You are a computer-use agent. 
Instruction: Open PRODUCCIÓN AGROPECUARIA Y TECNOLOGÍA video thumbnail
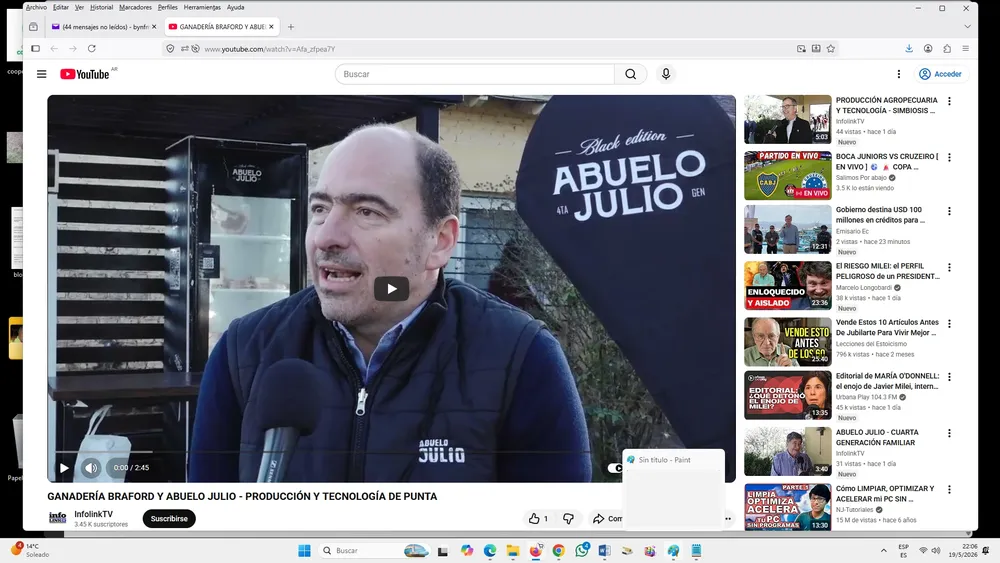(788, 119)
